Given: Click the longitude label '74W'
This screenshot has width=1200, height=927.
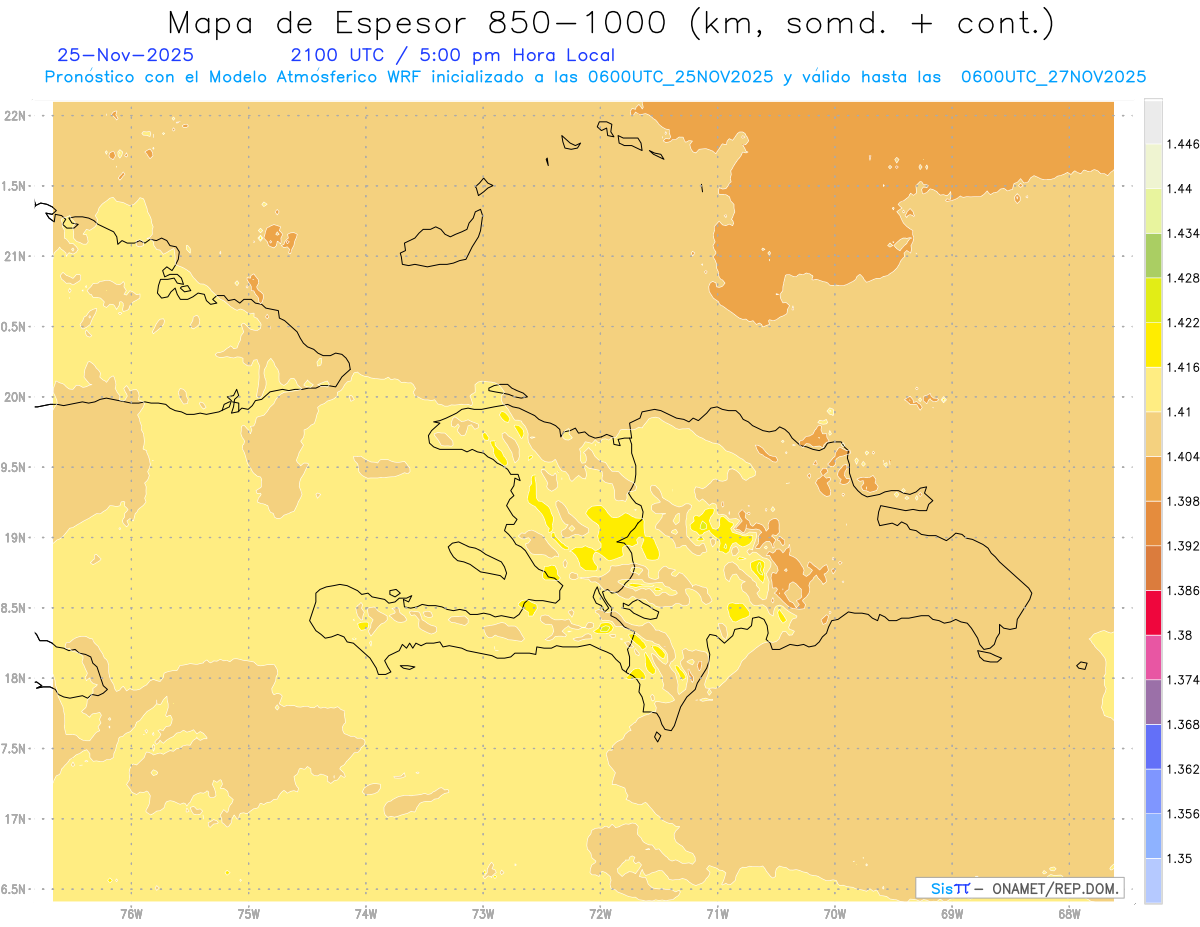Looking at the screenshot, I should click(366, 914).
